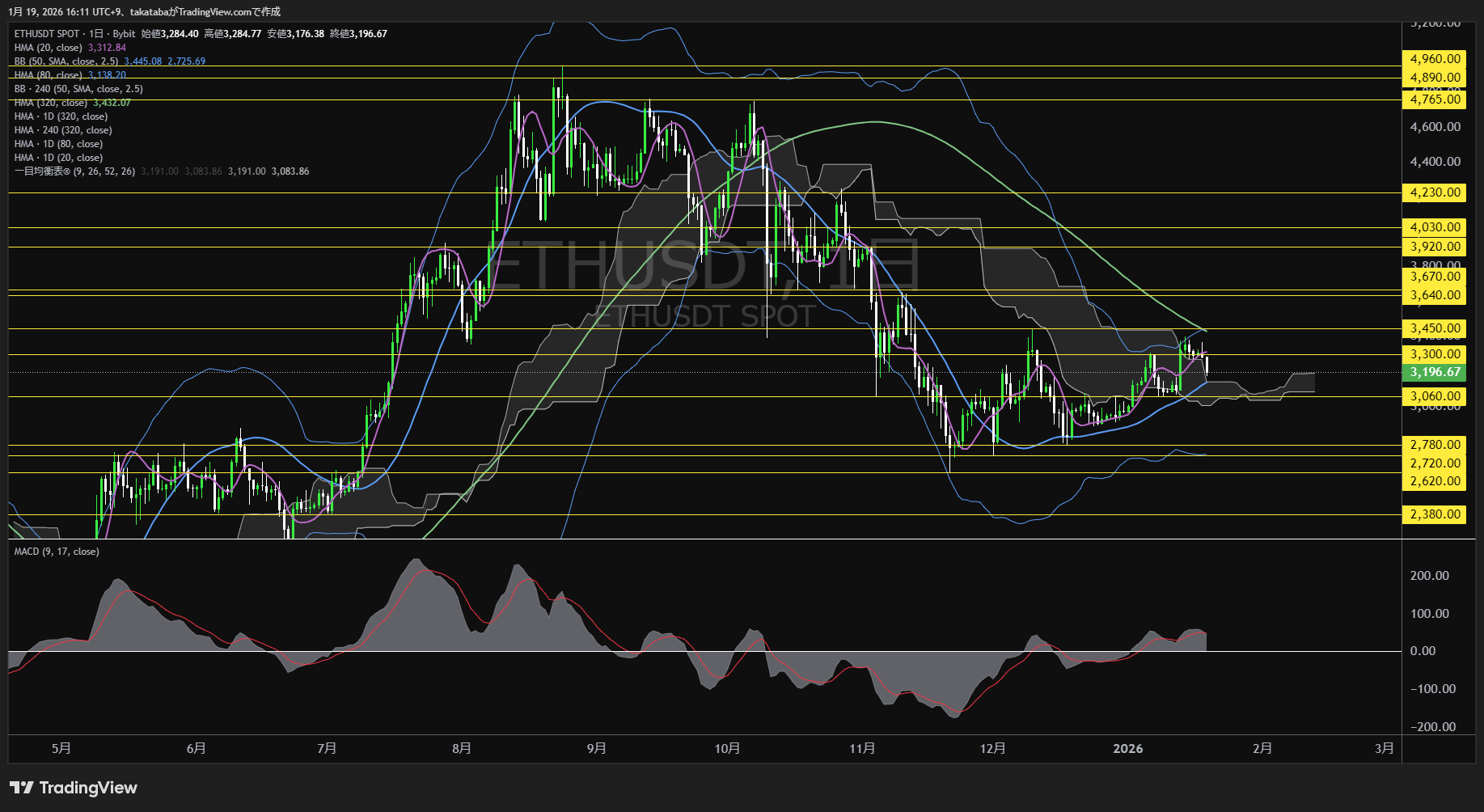Click the 200.00 value on MACD scale
The width and height of the screenshot is (1484, 812).
point(1429,576)
